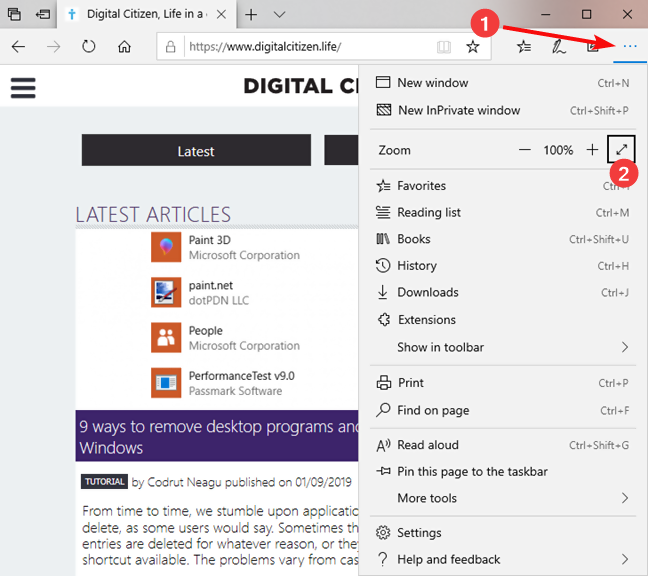Viewport: 648px width, 576px height.
Task: Click the Settings and more ellipsis button
Action: [x=630, y=47]
